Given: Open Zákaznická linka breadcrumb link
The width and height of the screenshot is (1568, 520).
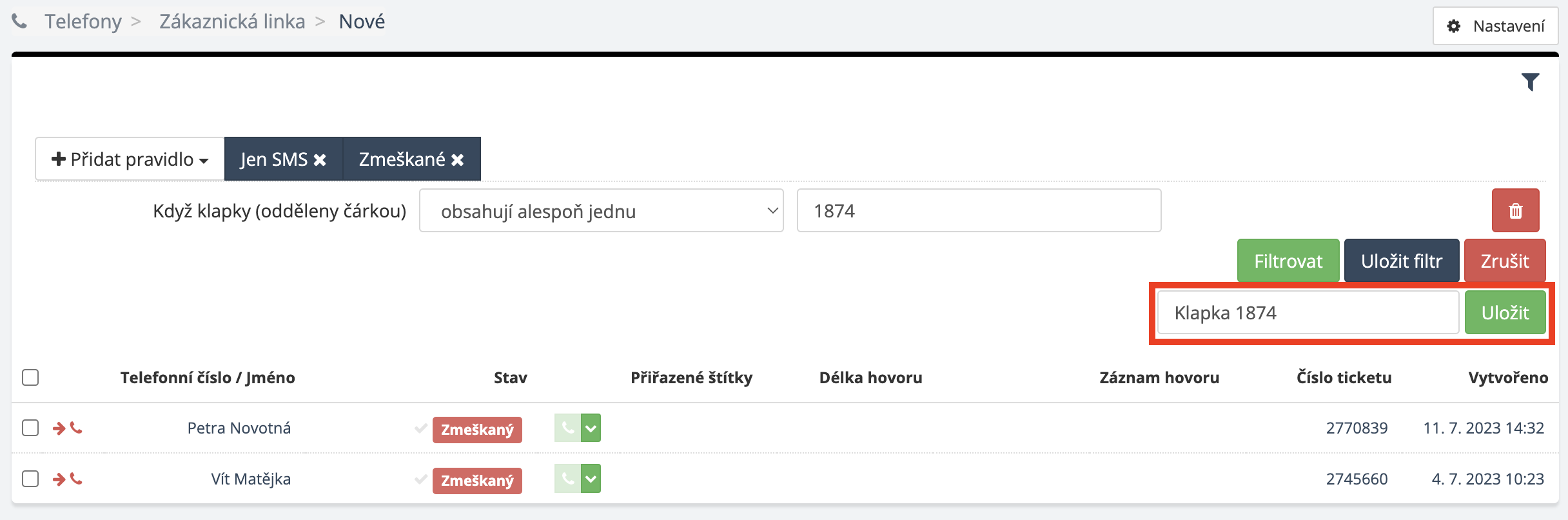Looking at the screenshot, I should (x=232, y=22).
